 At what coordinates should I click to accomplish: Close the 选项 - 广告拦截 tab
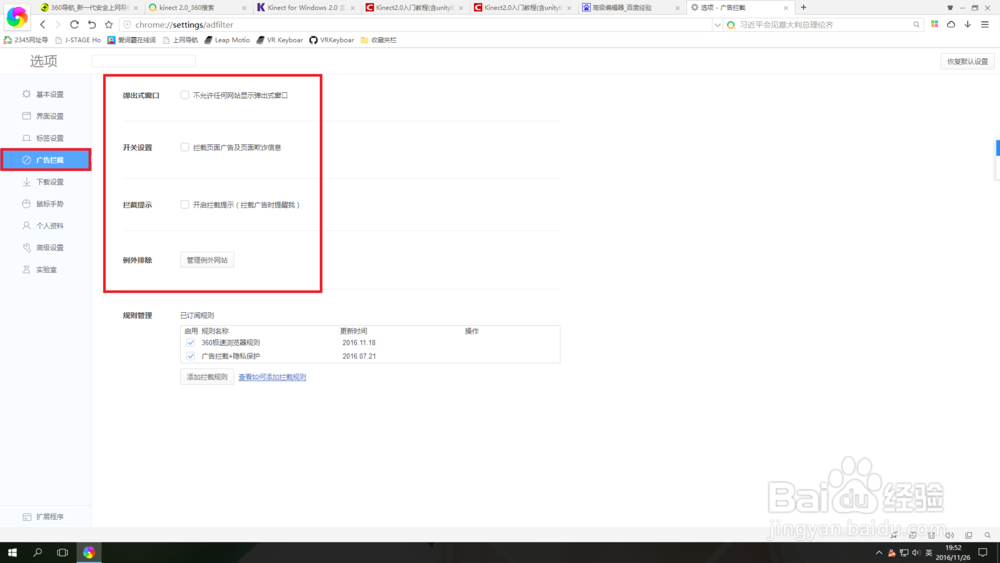[786, 8]
